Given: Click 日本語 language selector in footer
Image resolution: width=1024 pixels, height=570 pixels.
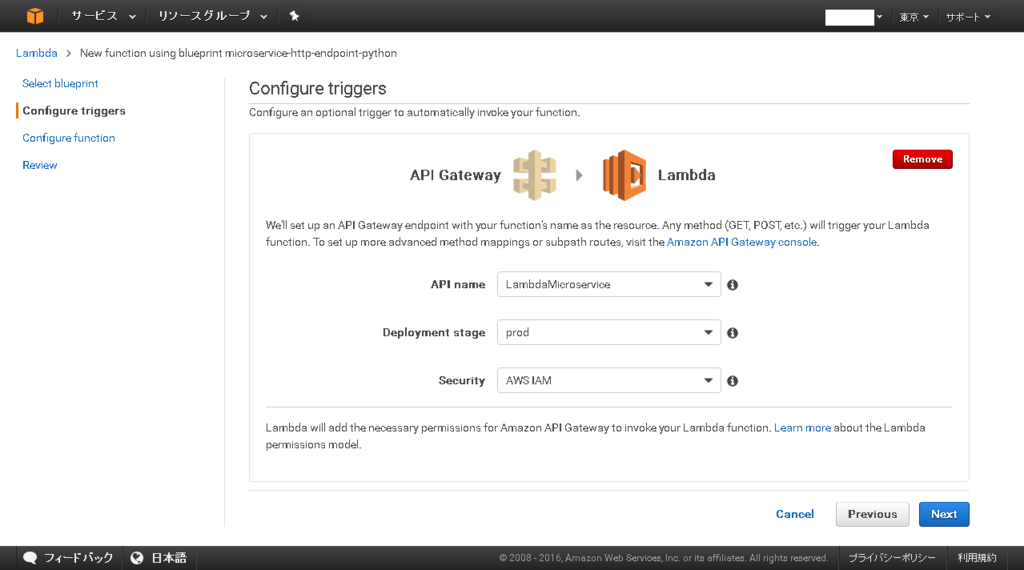Looking at the screenshot, I should coord(169,558).
